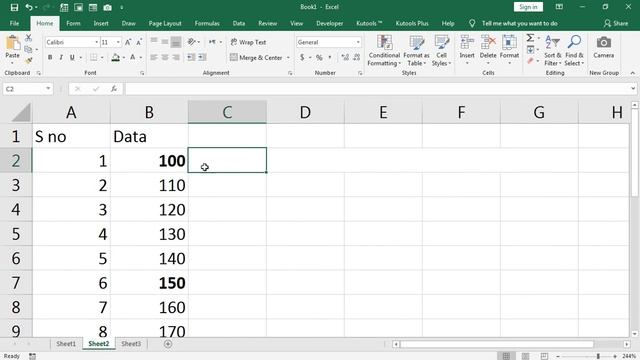Click the Font Color A button
The image size is (640, 360).
pos(133,58)
